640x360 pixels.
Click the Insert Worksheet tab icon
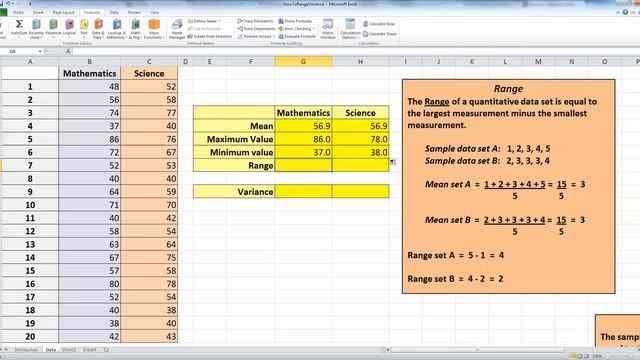coord(106,350)
